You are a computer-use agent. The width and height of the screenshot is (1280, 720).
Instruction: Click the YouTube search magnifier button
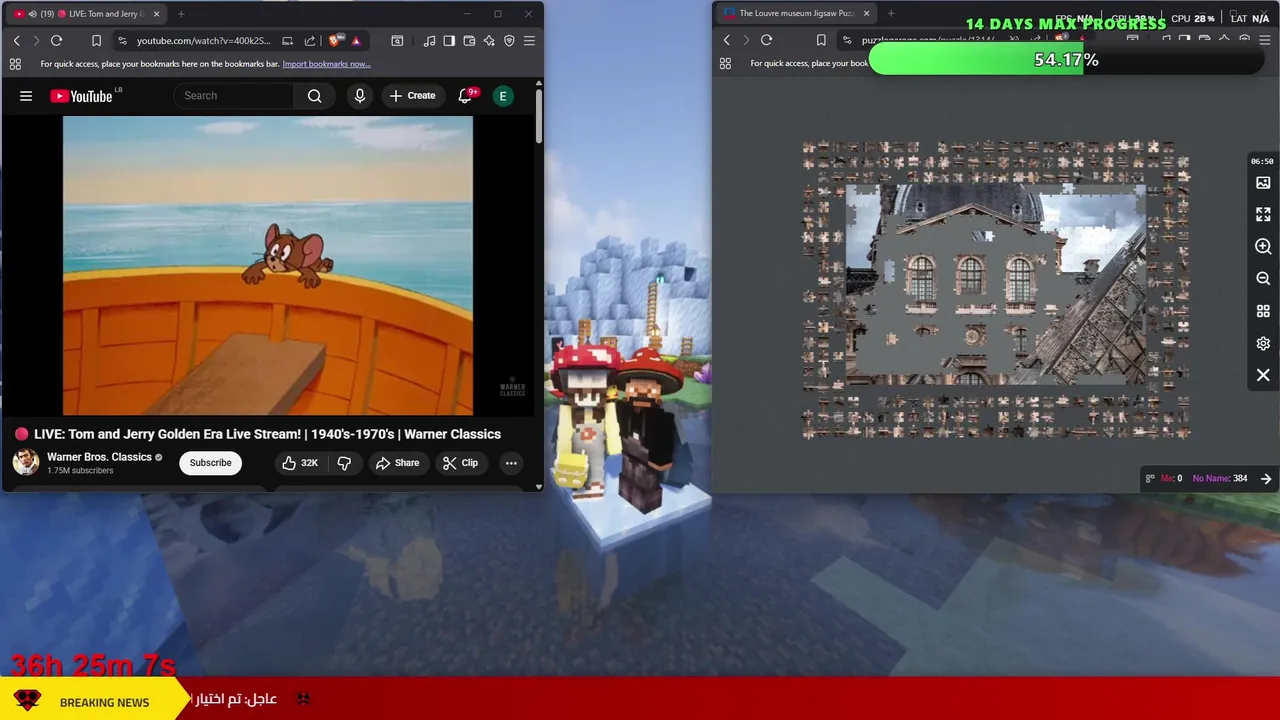[x=314, y=96]
